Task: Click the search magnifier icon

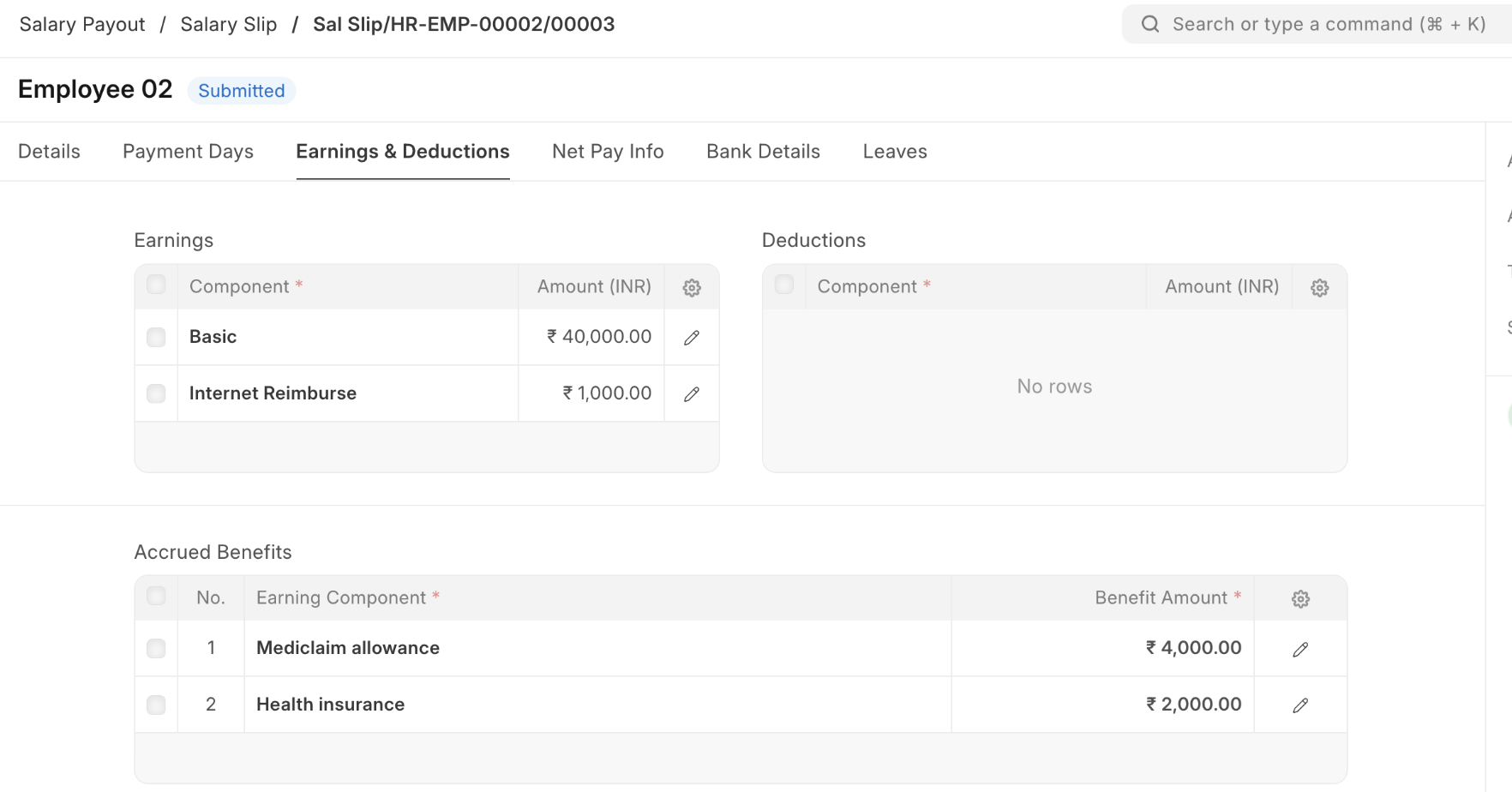Action: (1150, 24)
